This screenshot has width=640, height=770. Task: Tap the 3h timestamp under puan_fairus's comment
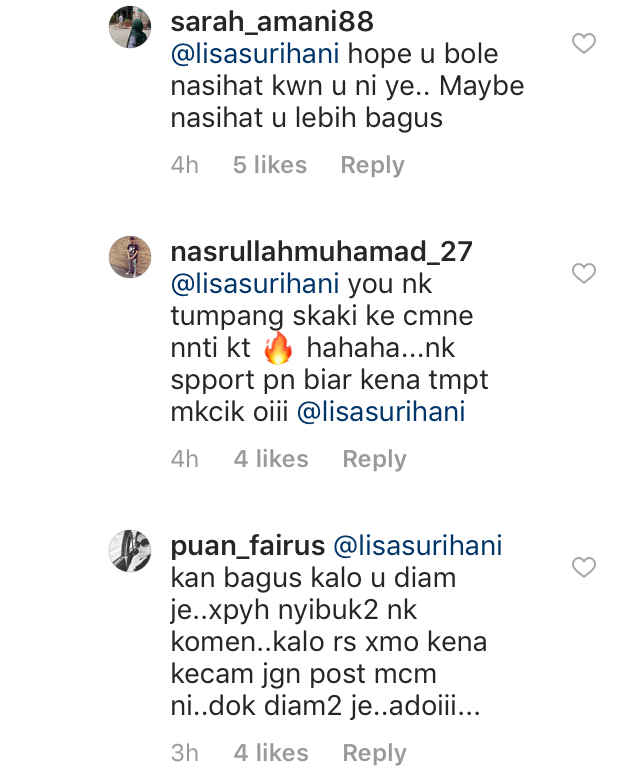click(185, 753)
